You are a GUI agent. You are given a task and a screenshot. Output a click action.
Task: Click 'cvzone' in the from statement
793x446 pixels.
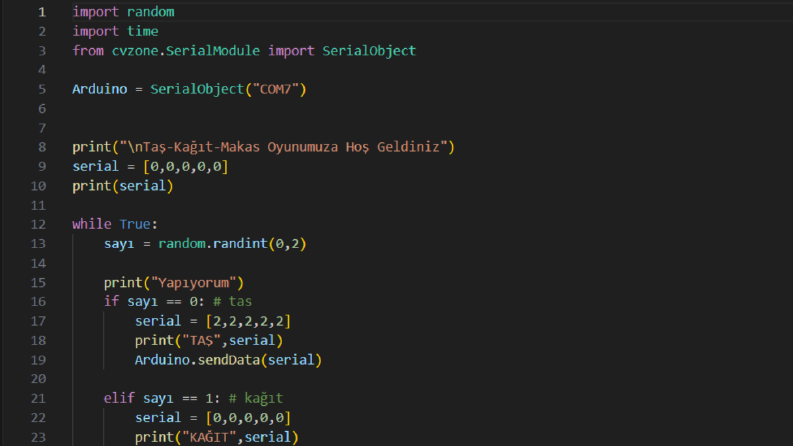tap(135, 51)
